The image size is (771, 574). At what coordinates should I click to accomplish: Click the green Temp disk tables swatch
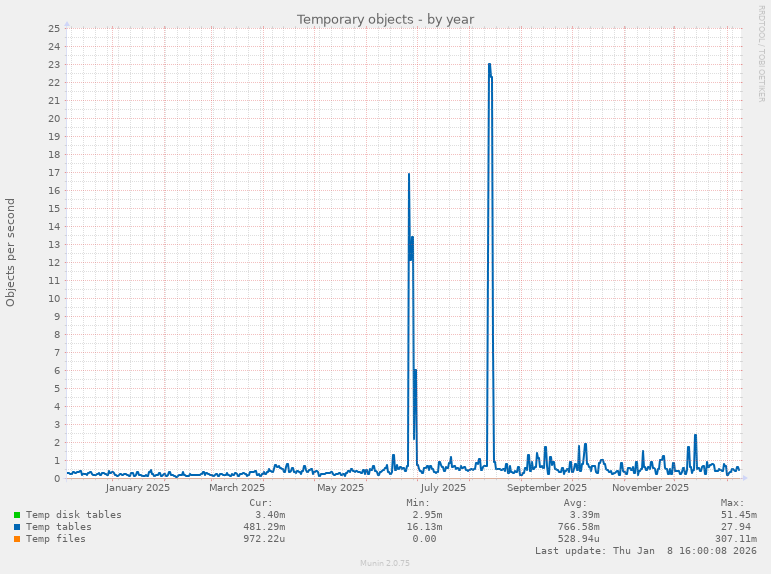17,515
